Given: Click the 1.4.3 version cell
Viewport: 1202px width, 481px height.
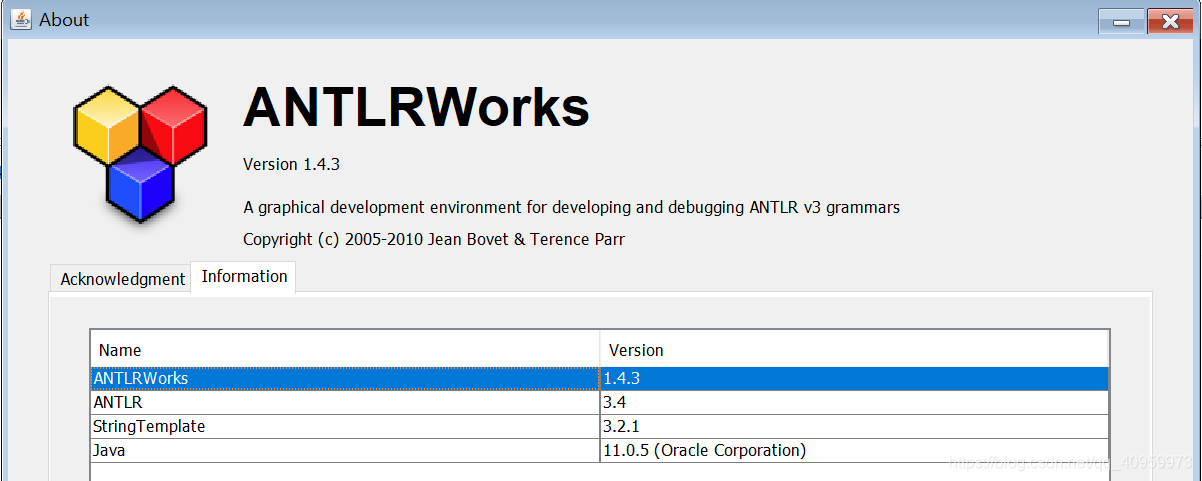Looking at the screenshot, I should tap(854, 379).
